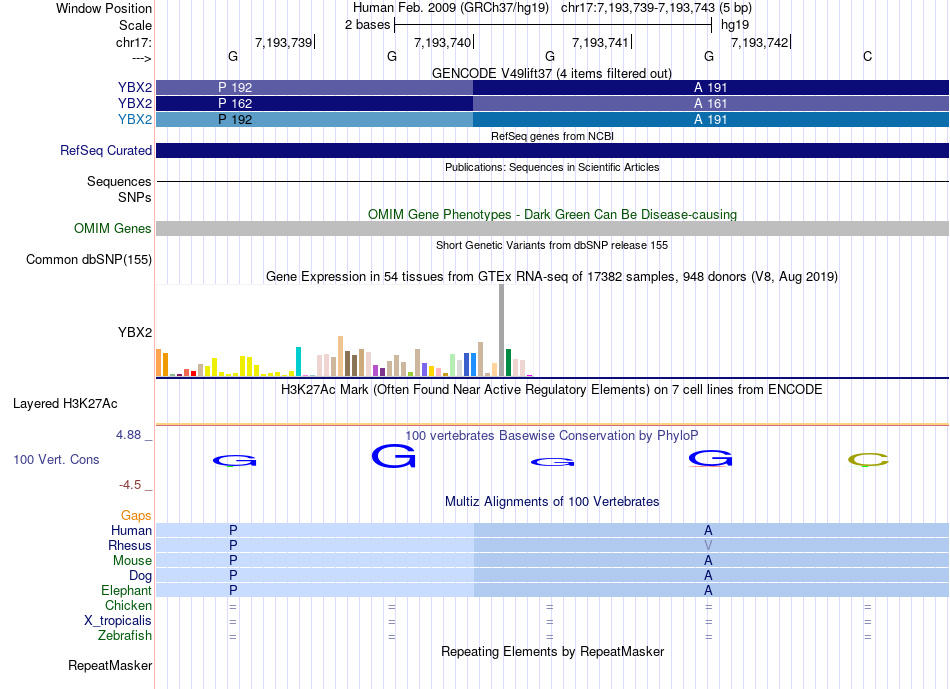Click the V residue in Rhesus row

(708, 545)
